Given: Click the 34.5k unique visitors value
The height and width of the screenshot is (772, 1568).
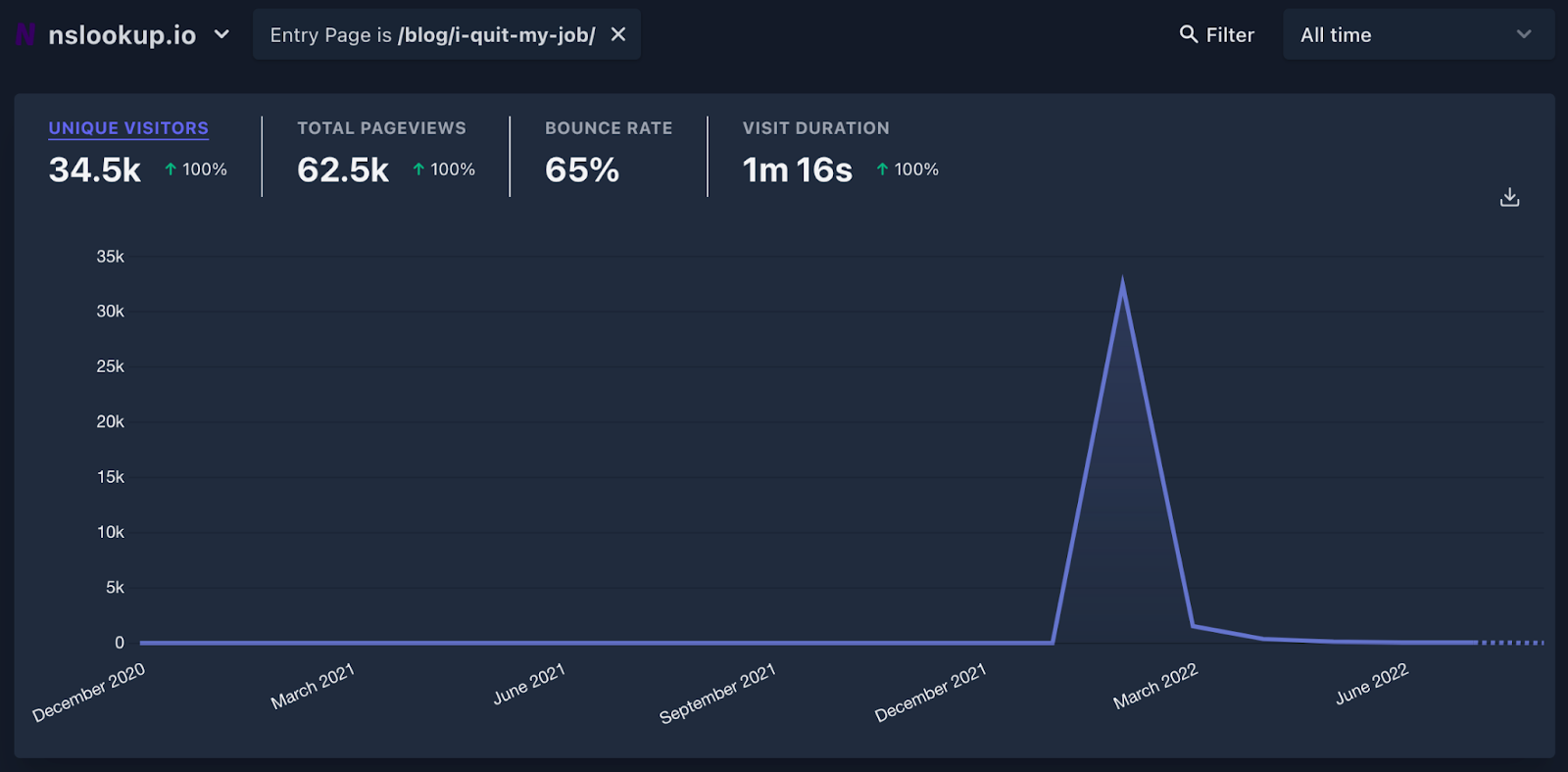Looking at the screenshot, I should click(x=95, y=169).
